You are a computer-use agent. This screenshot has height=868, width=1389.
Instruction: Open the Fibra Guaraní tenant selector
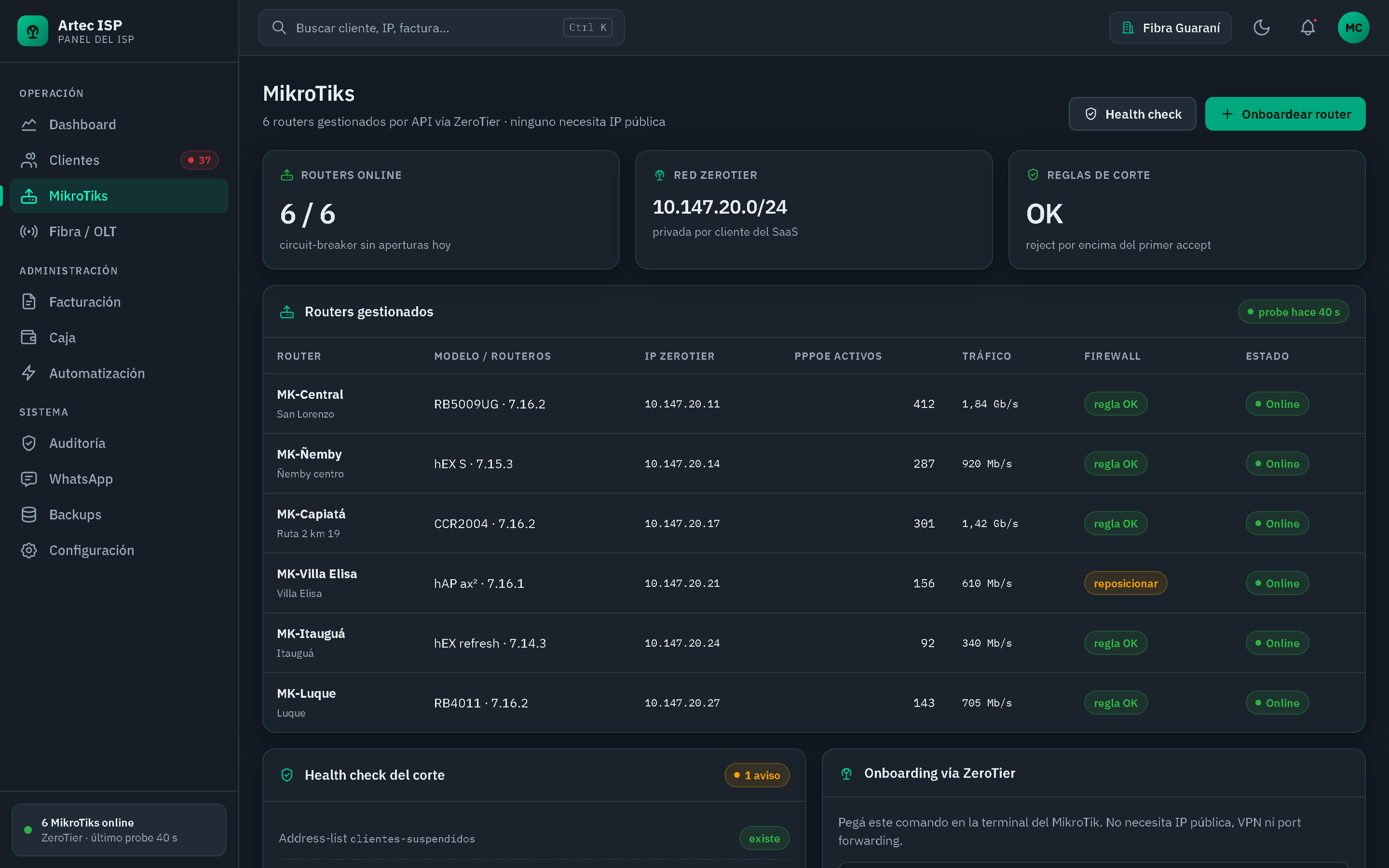pyautogui.click(x=1171, y=27)
